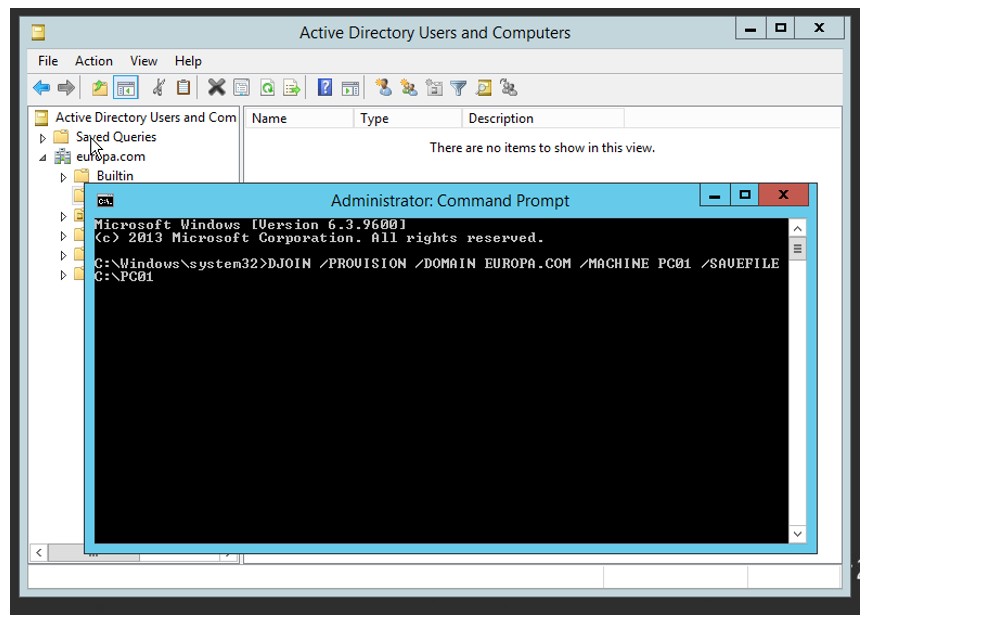
Task: Open Filter options via the funnel icon
Action: [x=458, y=88]
